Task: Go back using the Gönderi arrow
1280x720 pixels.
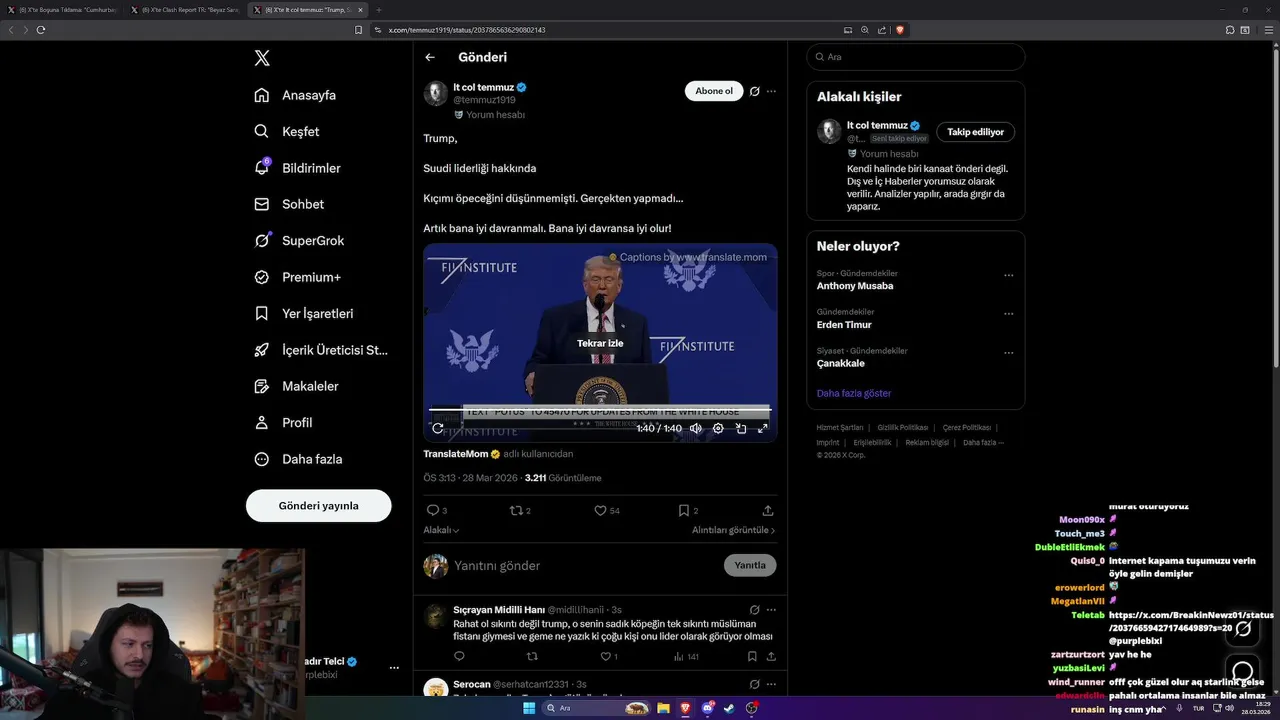Action: coord(430,57)
